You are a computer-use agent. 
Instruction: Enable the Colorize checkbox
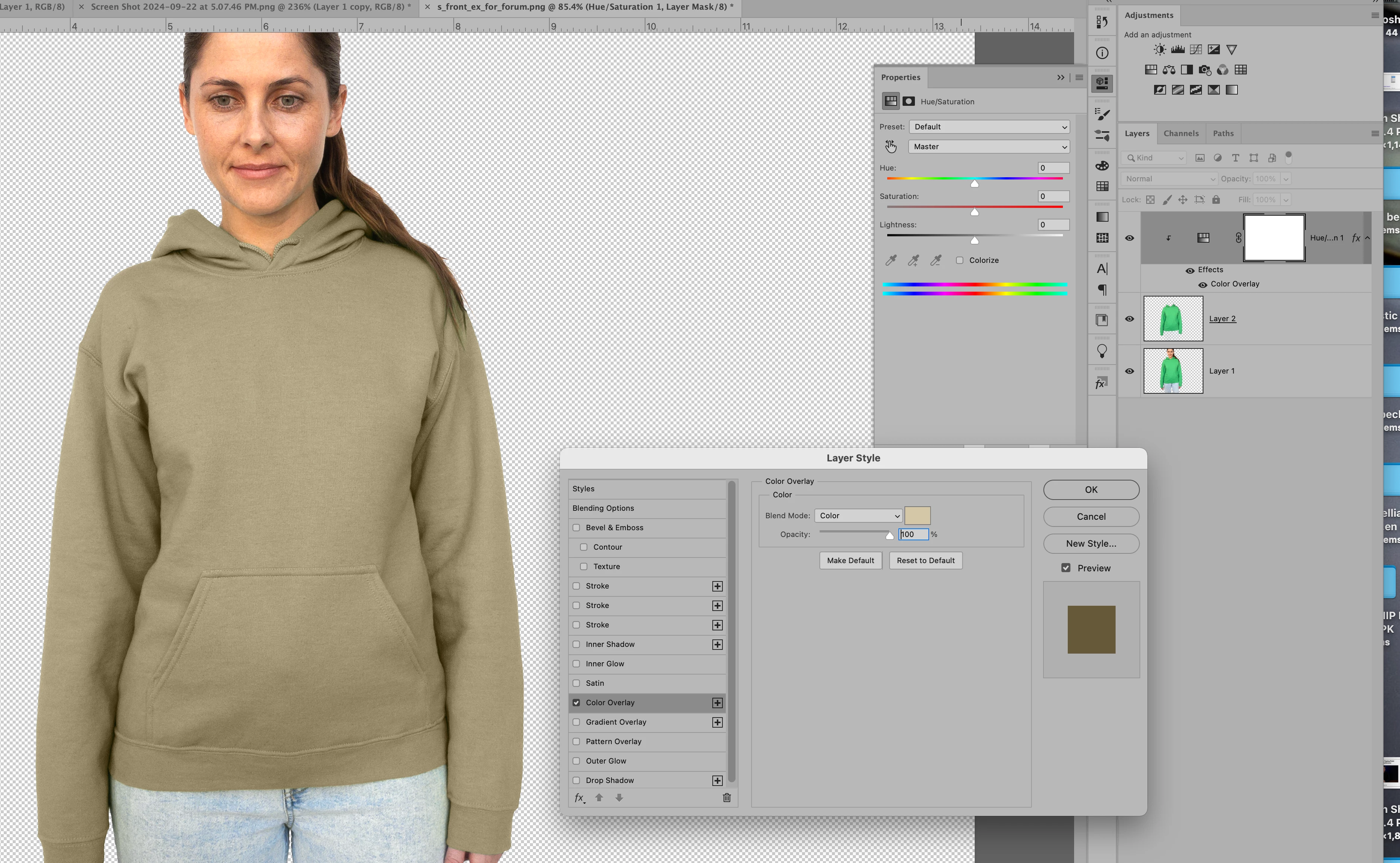pyautogui.click(x=960, y=260)
